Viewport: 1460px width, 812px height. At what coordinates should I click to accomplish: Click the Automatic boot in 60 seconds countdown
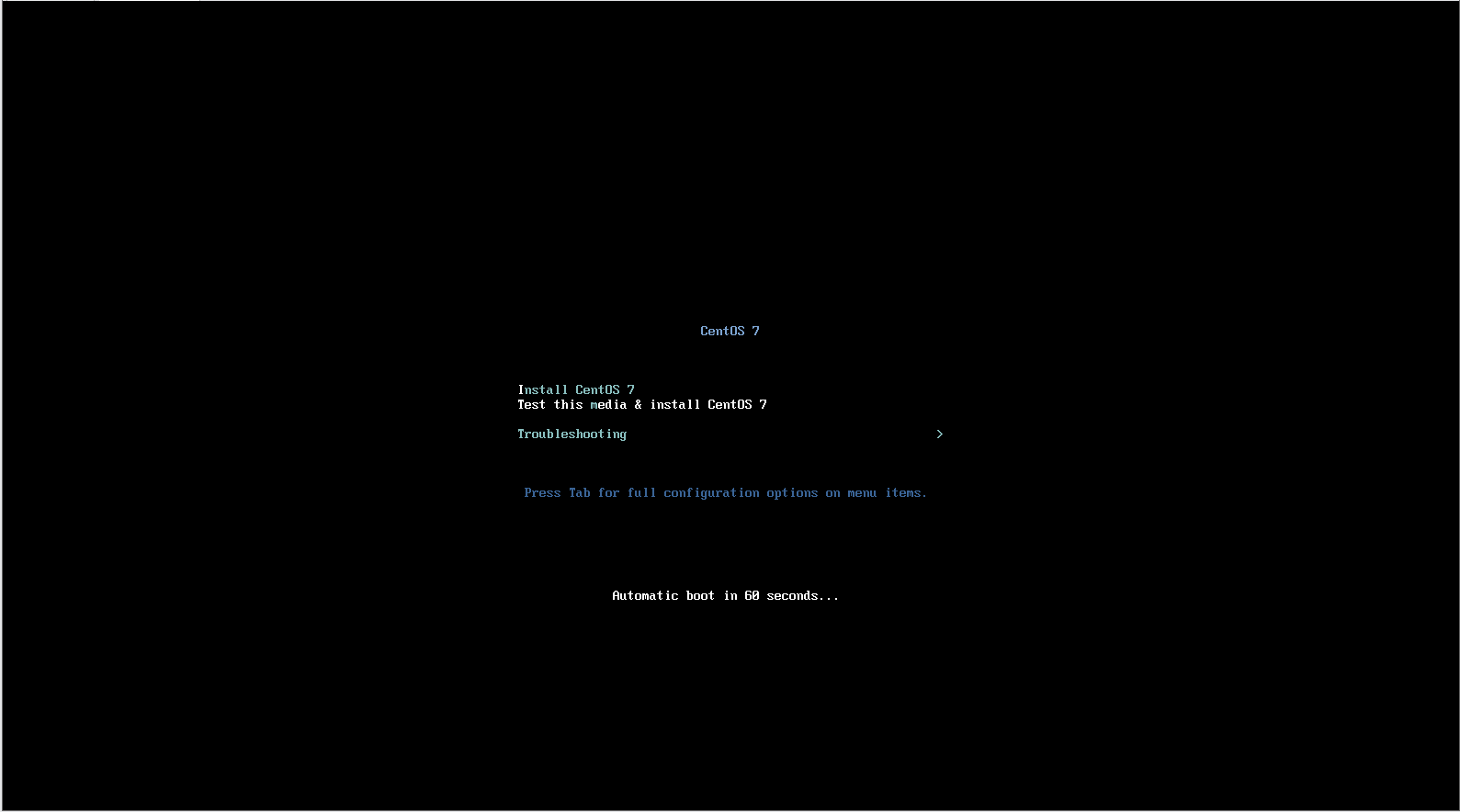[x=725, y=595]
